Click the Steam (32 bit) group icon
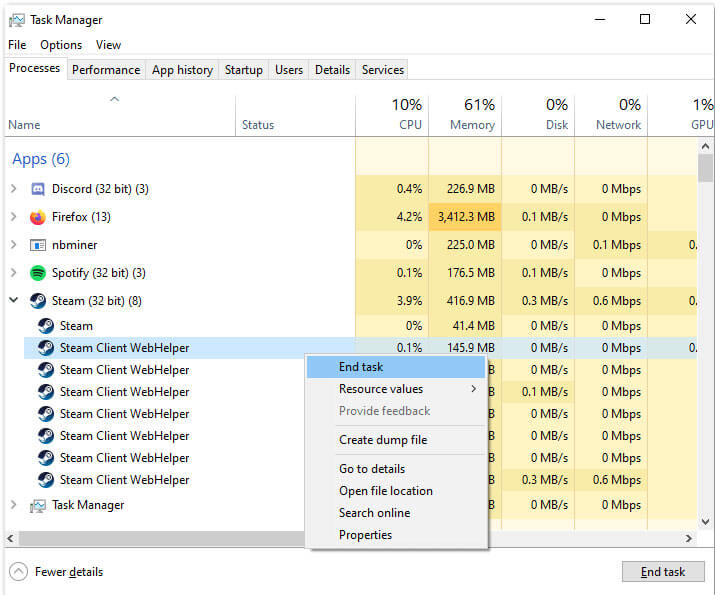 [38, 301]
